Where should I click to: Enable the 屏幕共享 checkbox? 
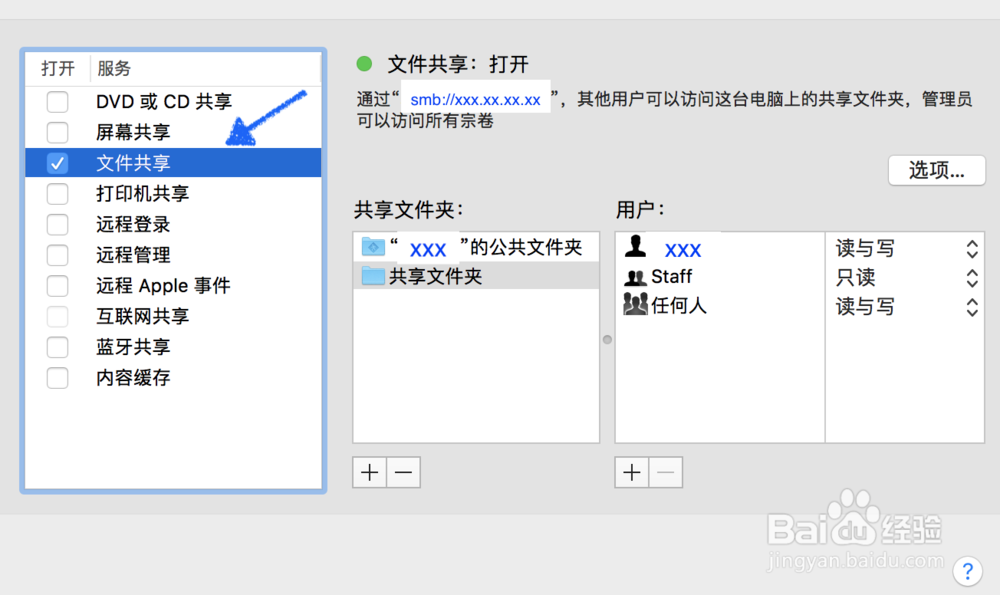pos(58,132)
